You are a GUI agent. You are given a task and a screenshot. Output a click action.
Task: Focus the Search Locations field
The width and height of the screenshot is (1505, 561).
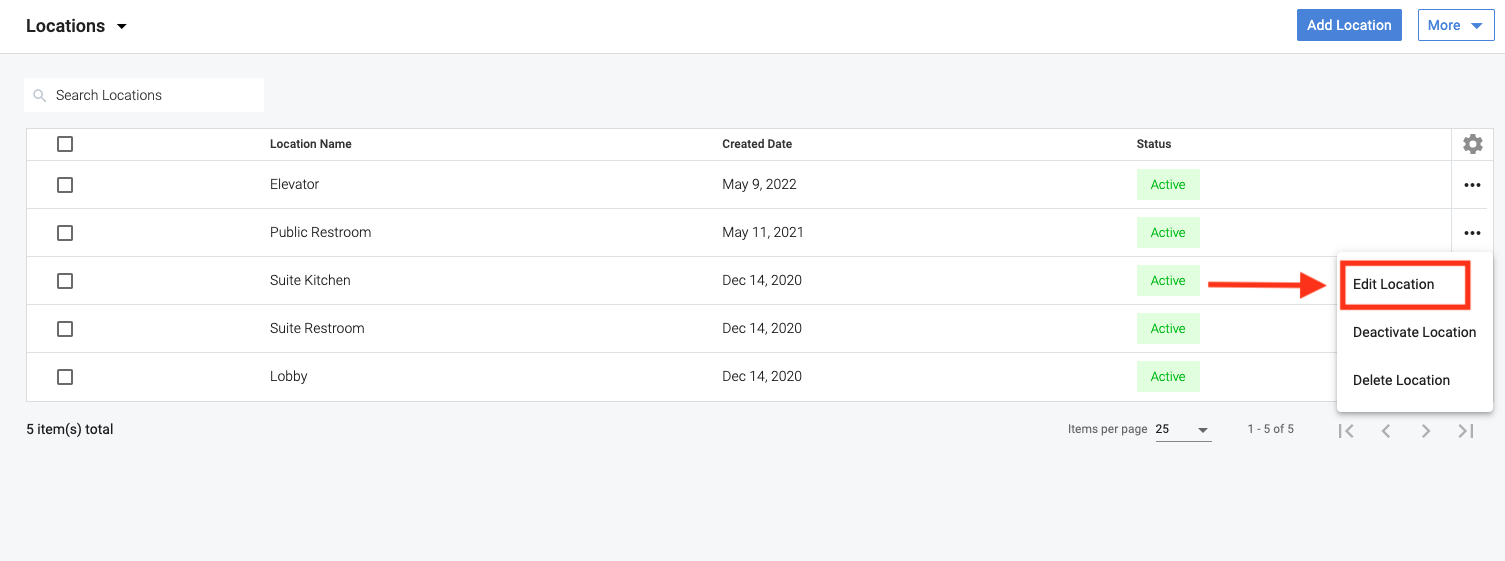[x=150, y=96]
